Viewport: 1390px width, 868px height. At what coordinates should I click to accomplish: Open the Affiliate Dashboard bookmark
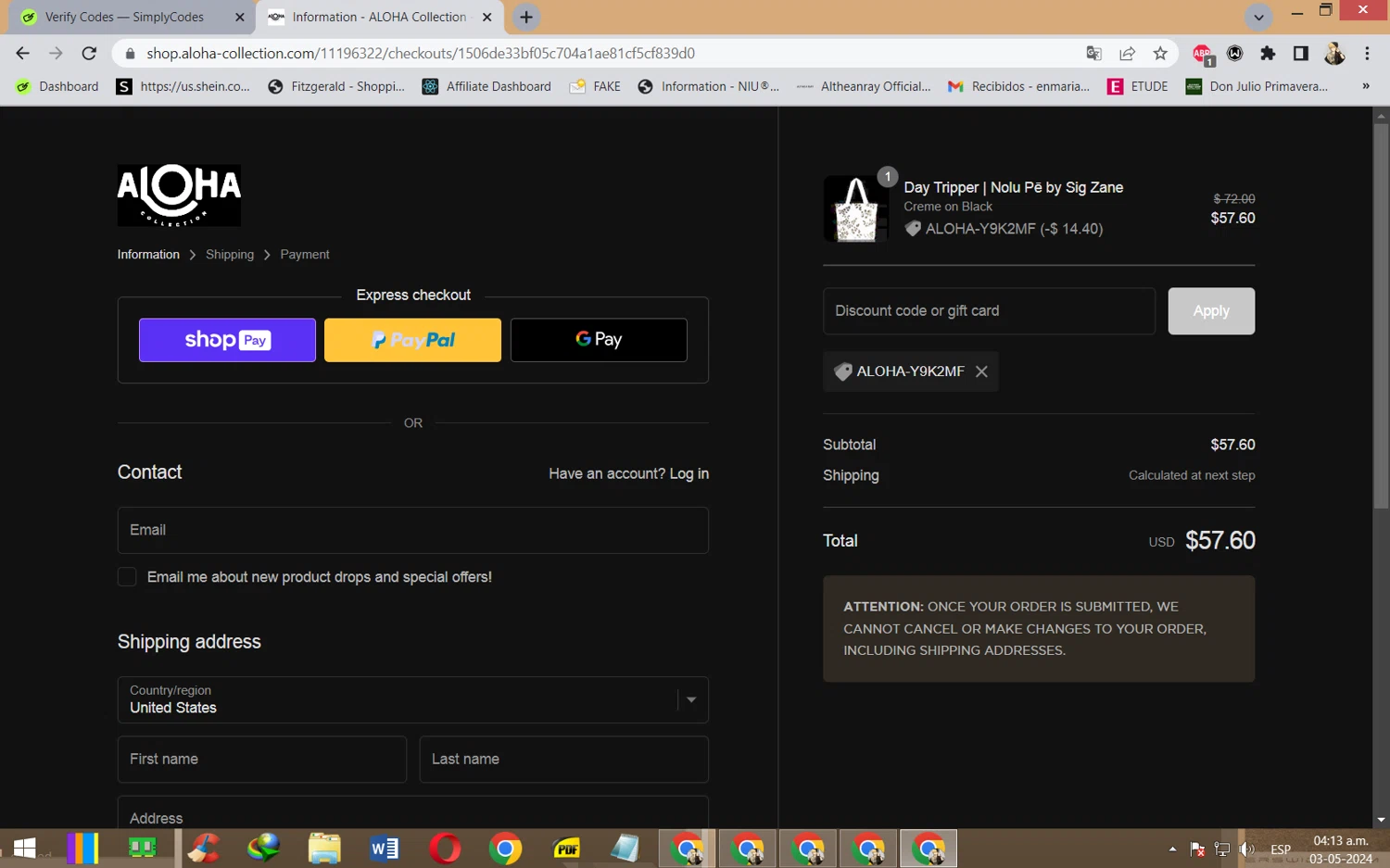486,86
